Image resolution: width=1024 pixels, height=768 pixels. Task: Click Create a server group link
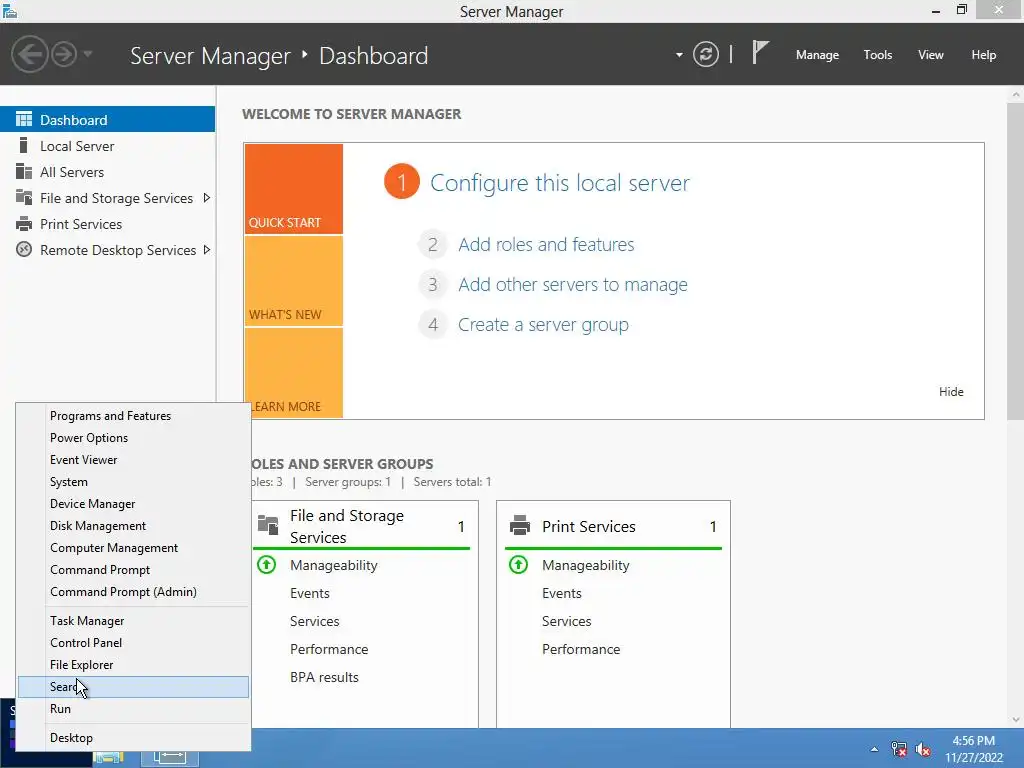pyautogui.click(x=543, y=325)
